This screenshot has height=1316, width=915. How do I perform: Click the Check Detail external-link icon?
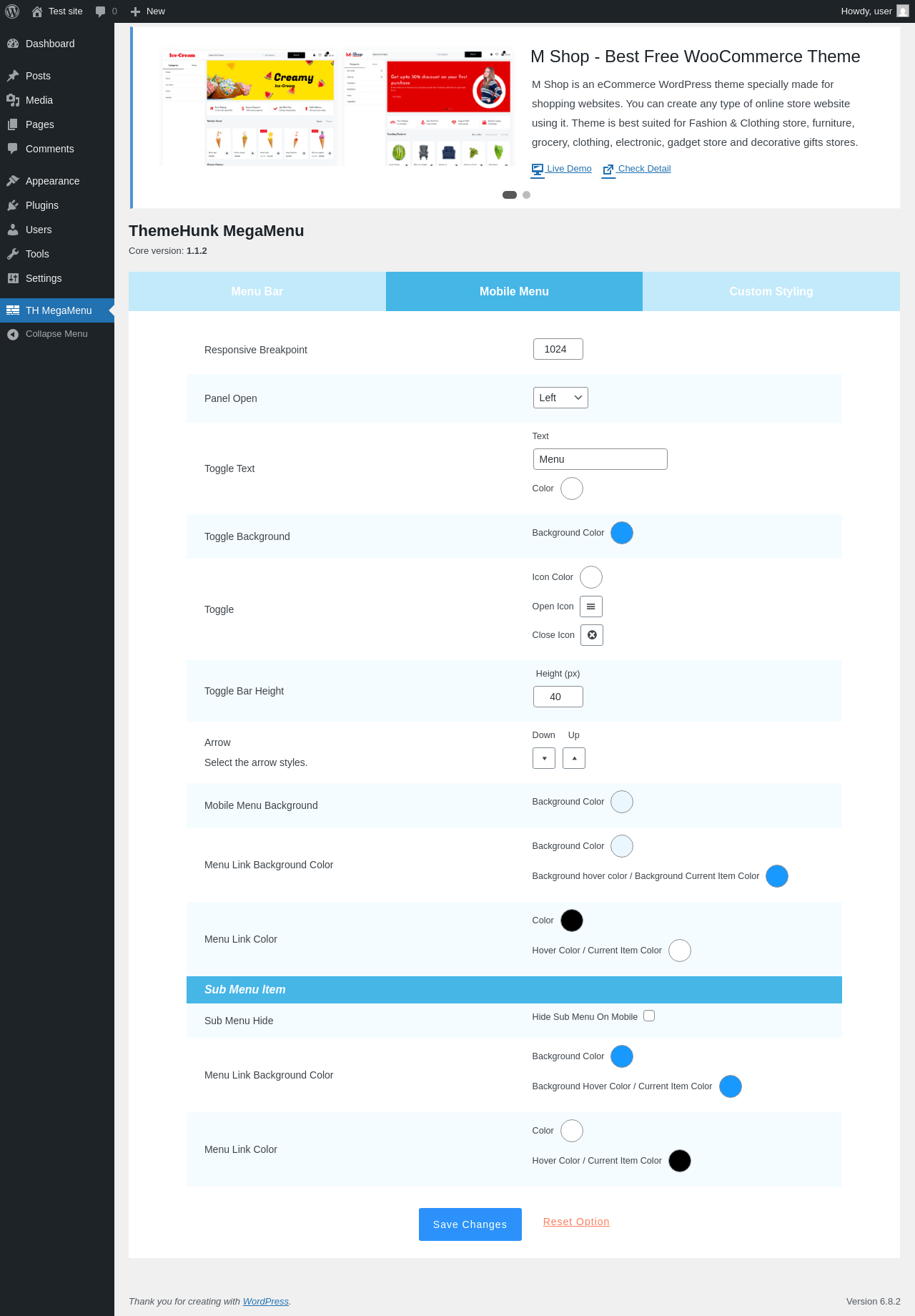(x=608, y=170)
